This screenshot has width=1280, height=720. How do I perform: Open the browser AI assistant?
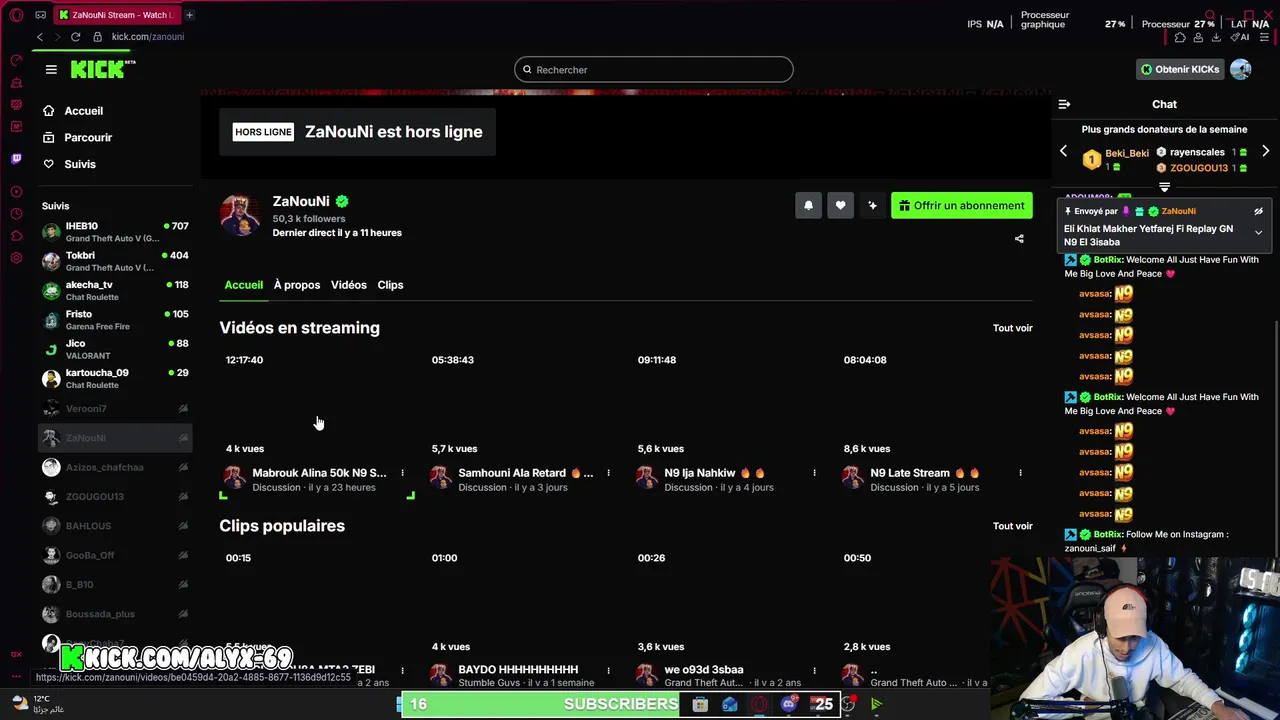point(1240,37)
